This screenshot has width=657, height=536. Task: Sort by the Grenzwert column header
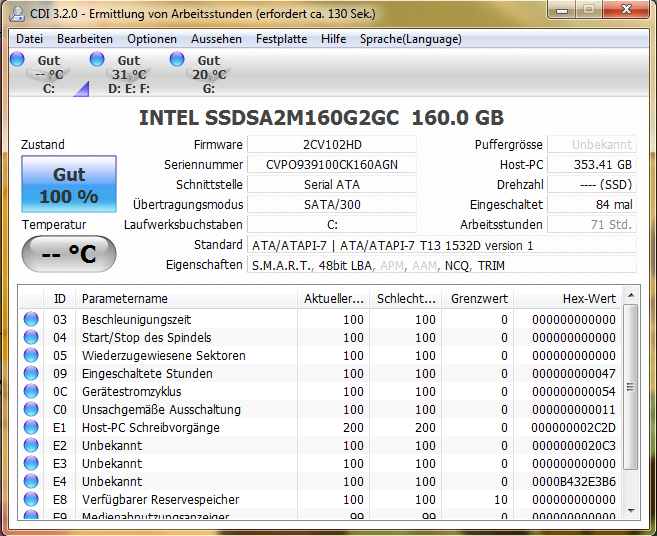click(x=478, y=298)
